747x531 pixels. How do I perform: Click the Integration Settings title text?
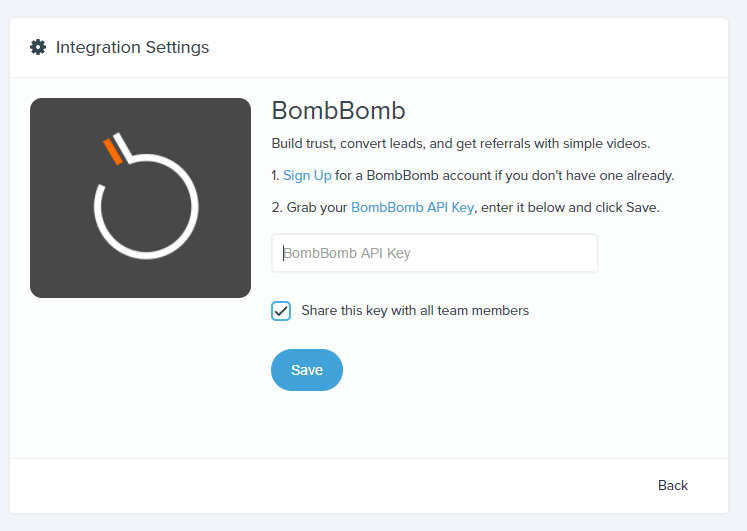[132, 47]
